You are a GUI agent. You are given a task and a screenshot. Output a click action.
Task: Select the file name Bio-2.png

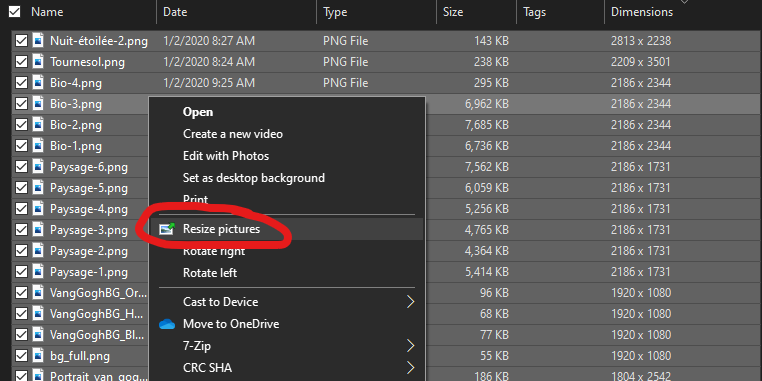(76, 125)
